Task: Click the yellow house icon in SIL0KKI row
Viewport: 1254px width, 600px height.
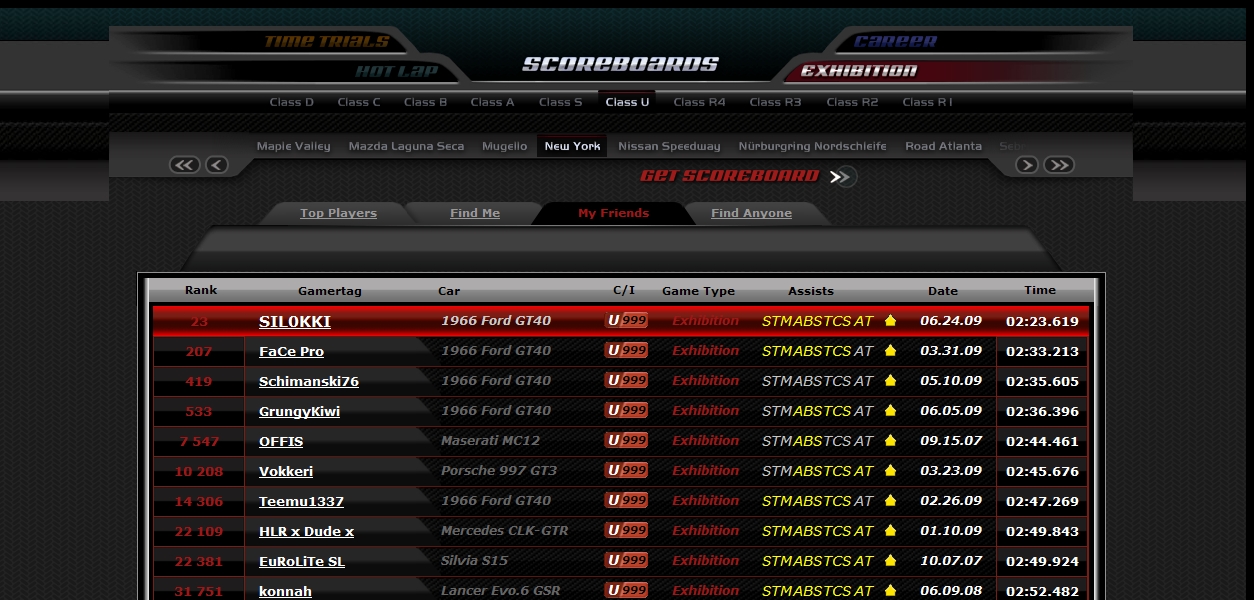Action: pyautogui.click(x=890, y=321)
